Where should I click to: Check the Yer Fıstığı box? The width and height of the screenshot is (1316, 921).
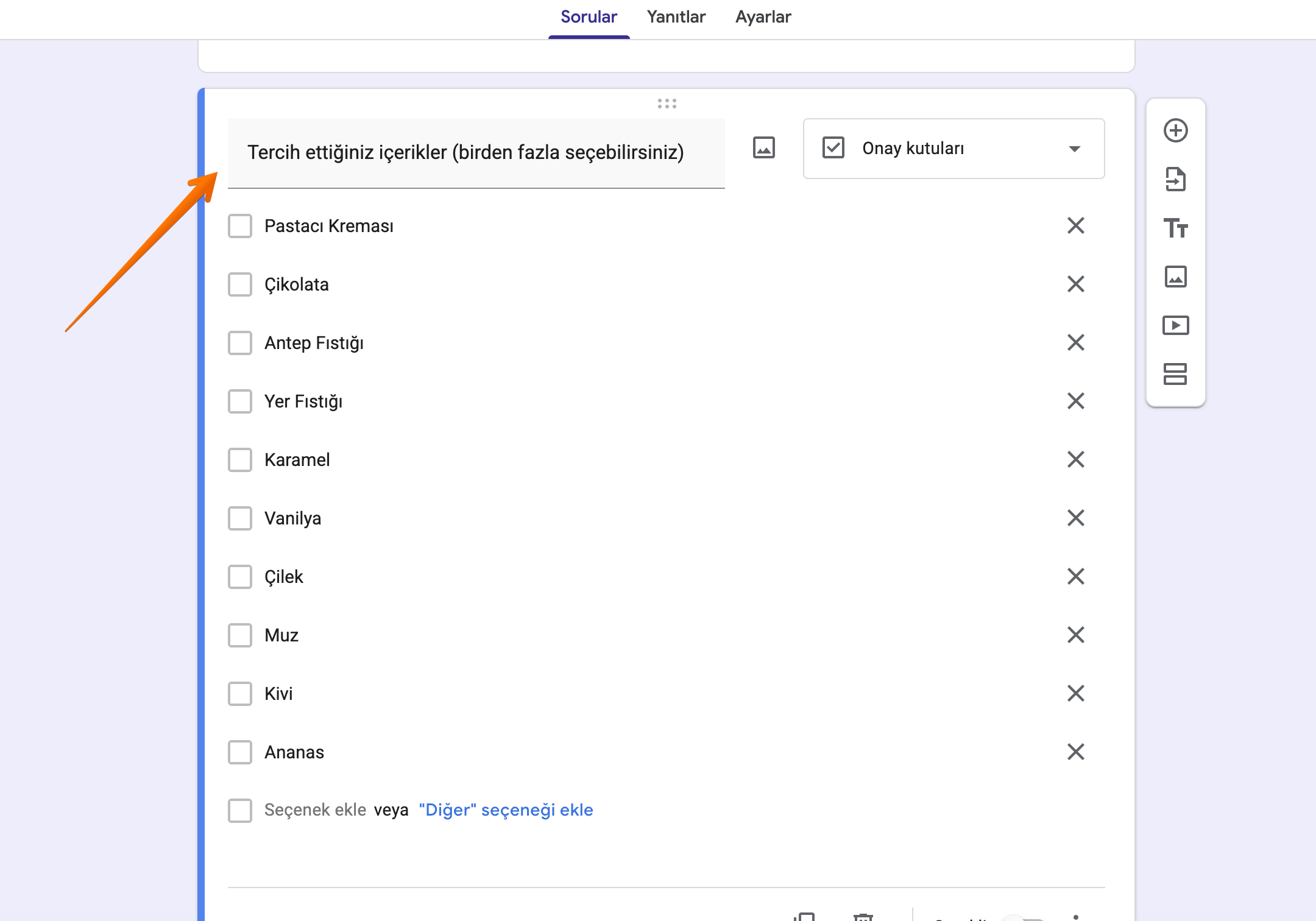pyautogui.click(x=240, y=401)
